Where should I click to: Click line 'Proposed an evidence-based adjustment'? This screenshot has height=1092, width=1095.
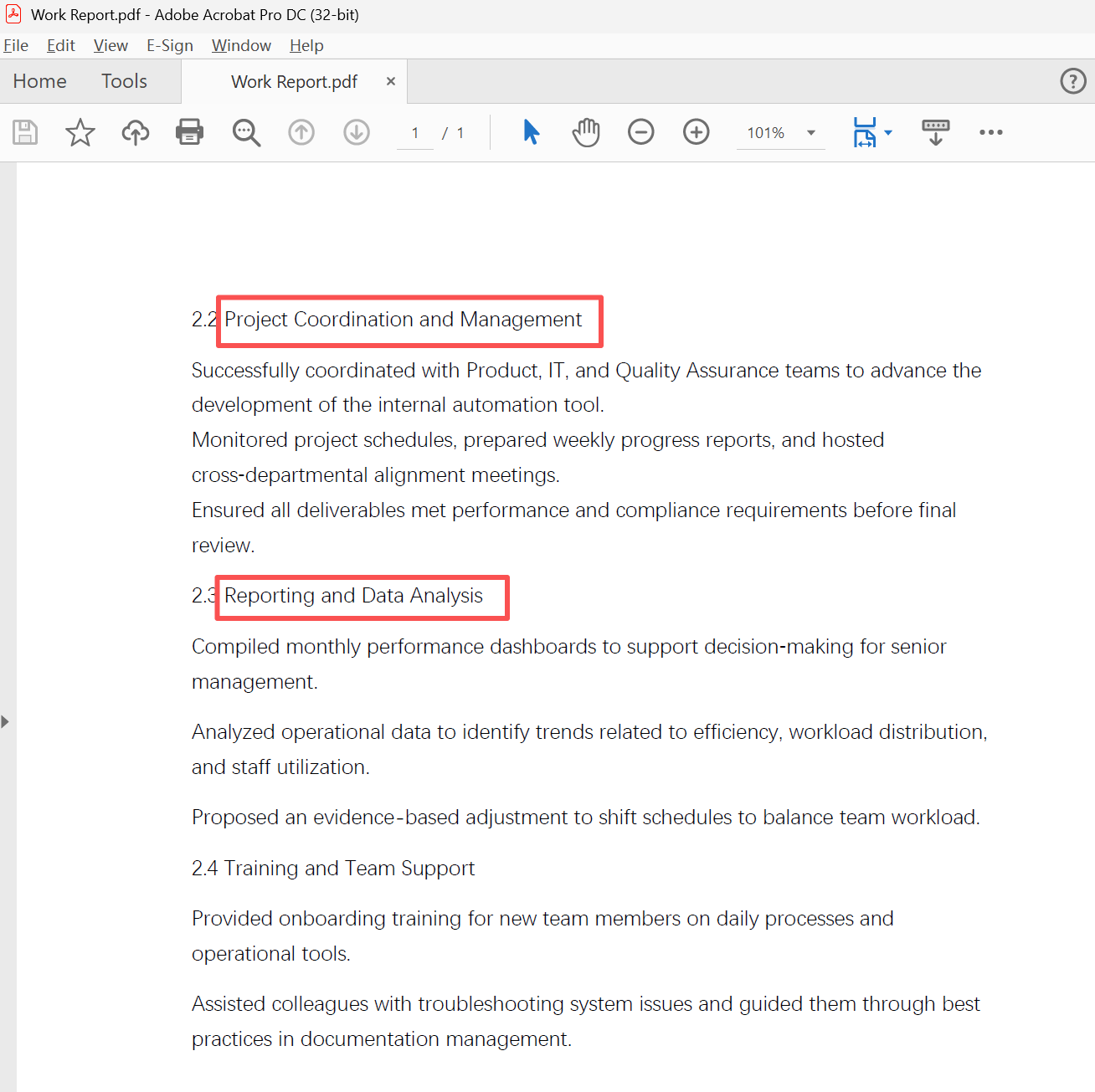[x=586, y=818]
